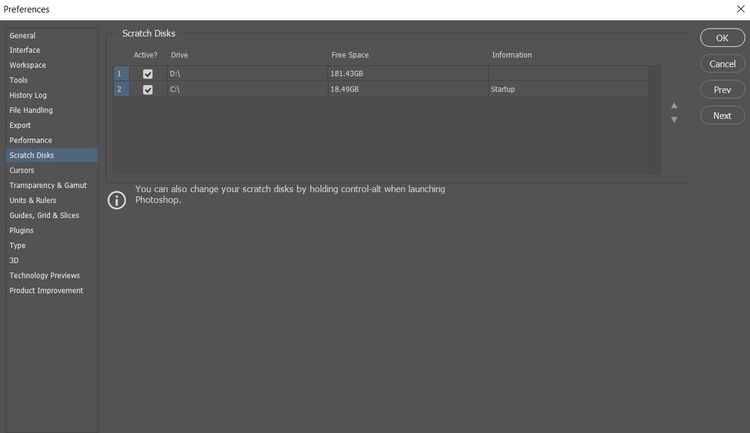
Task: Open the General preferences section
Action: [22, 35]
